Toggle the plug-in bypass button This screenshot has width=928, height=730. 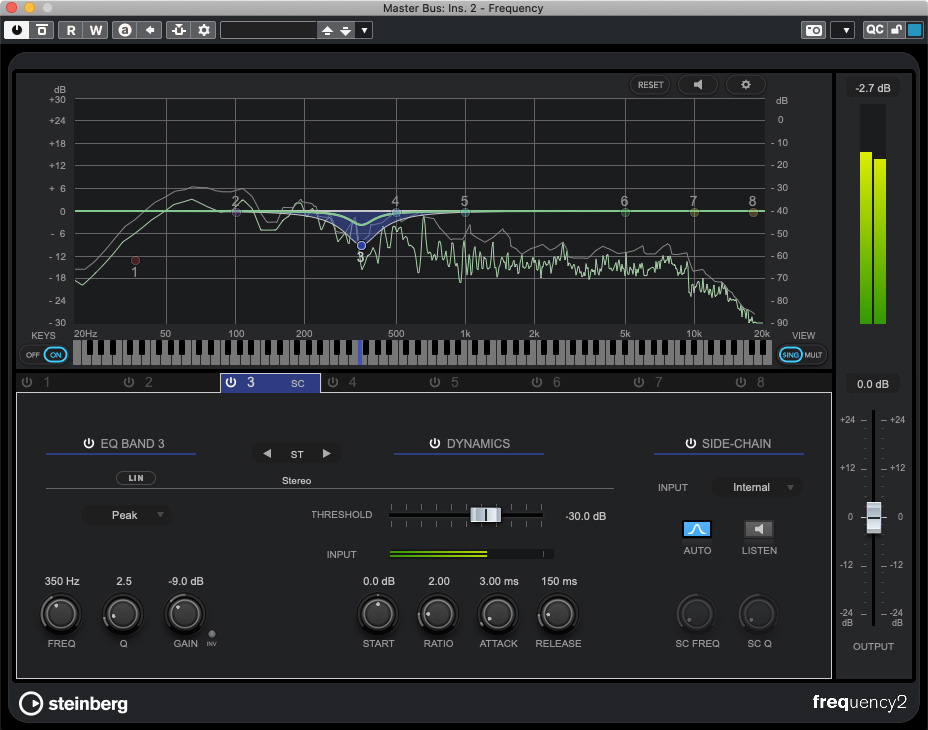pyautogui.click(x=41, y=30)
